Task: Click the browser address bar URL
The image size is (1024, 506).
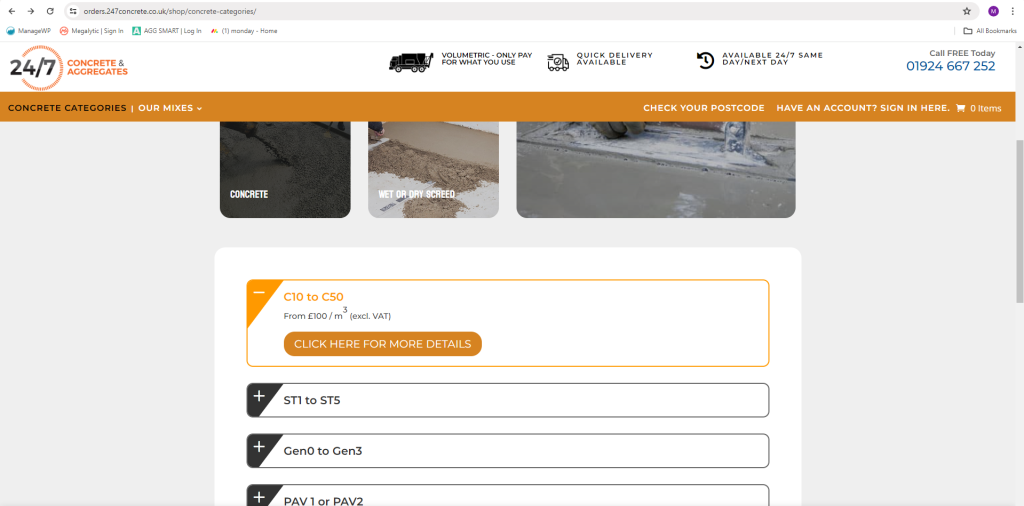Action: coord(170,11)
